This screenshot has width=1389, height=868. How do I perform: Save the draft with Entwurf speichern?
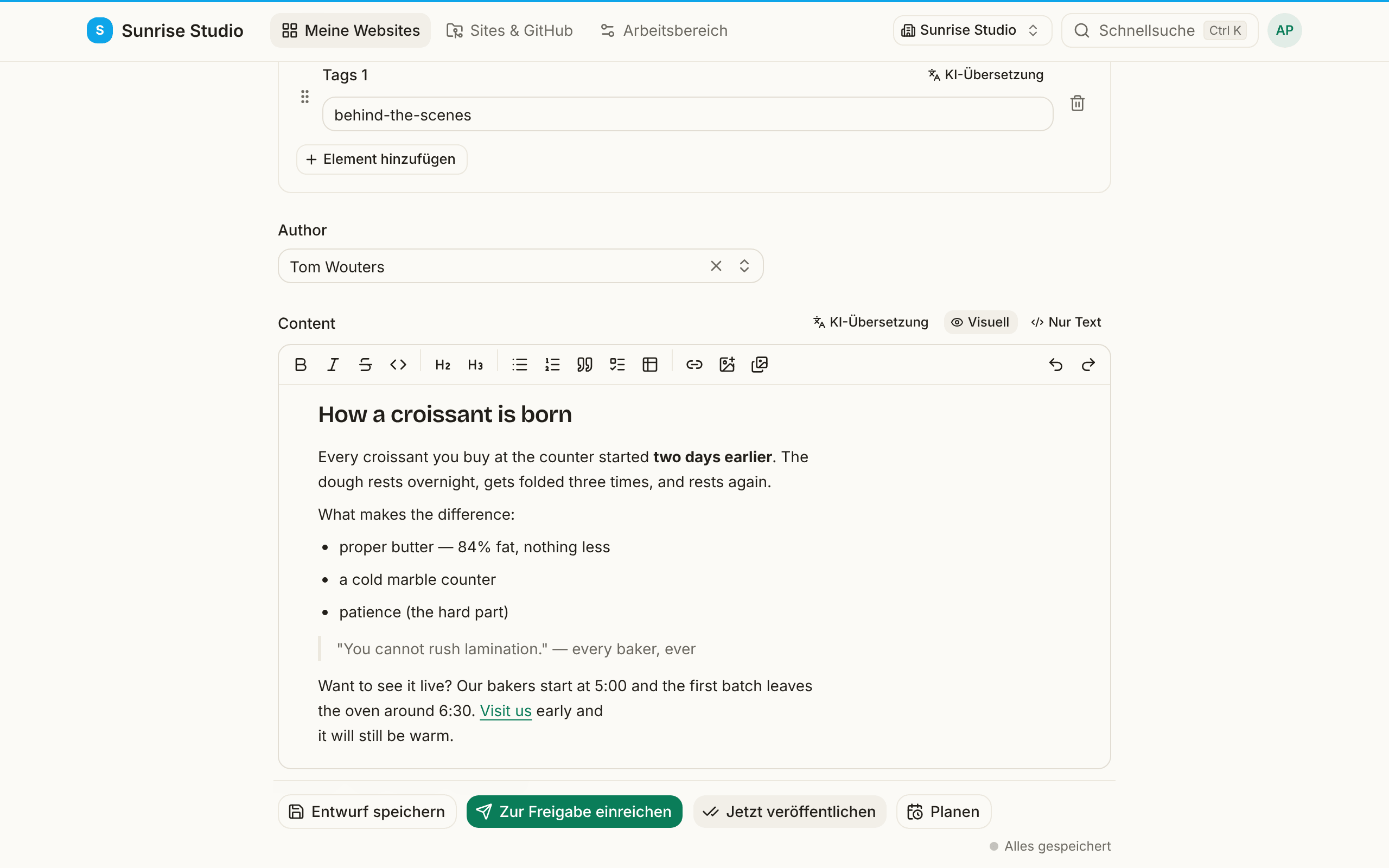click(x=367, y=811)
